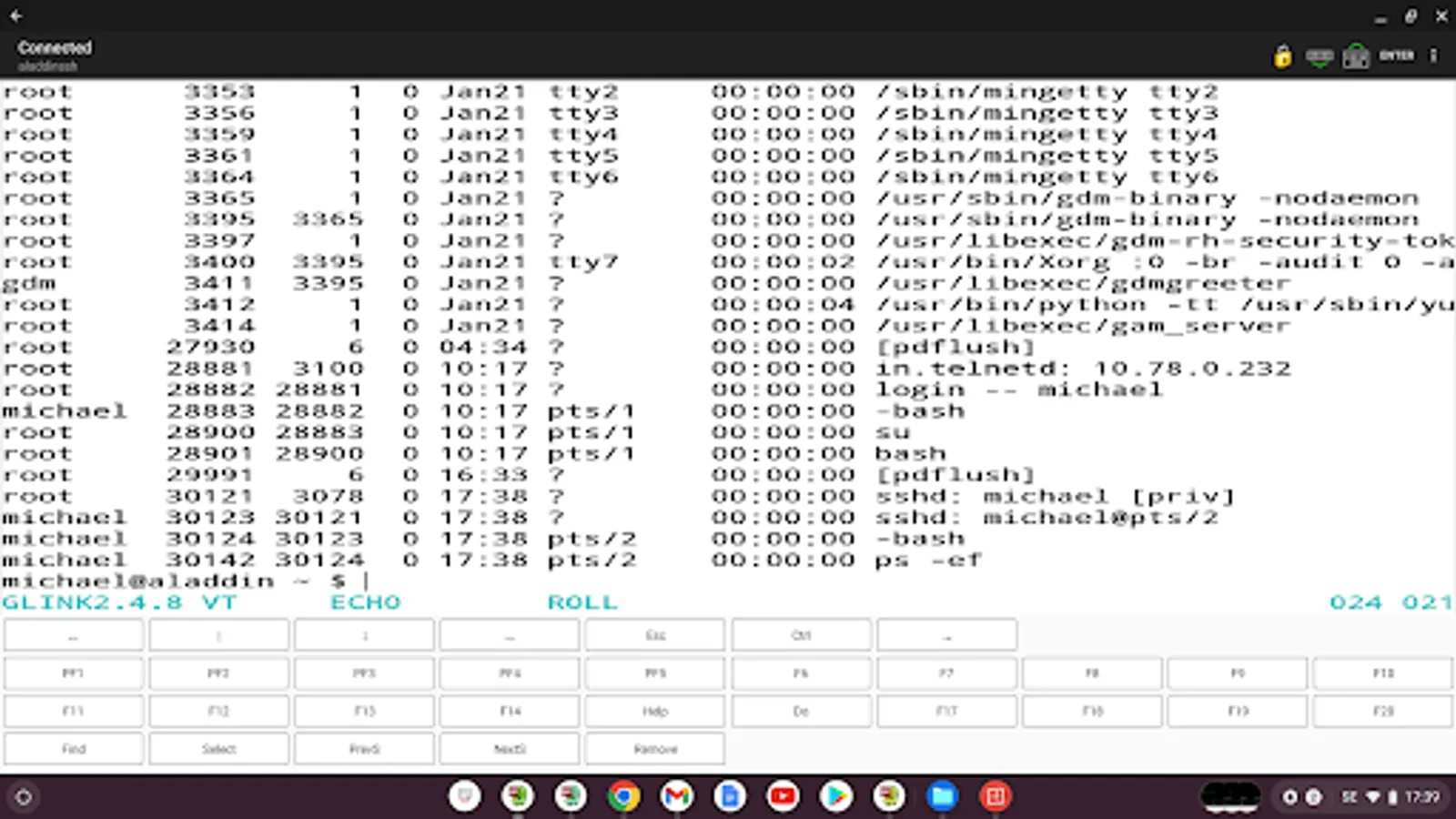Image resolution: width=1456 pixels, height=819 pixels.
Task: Tap the F18 function key
Action: 1092,712
